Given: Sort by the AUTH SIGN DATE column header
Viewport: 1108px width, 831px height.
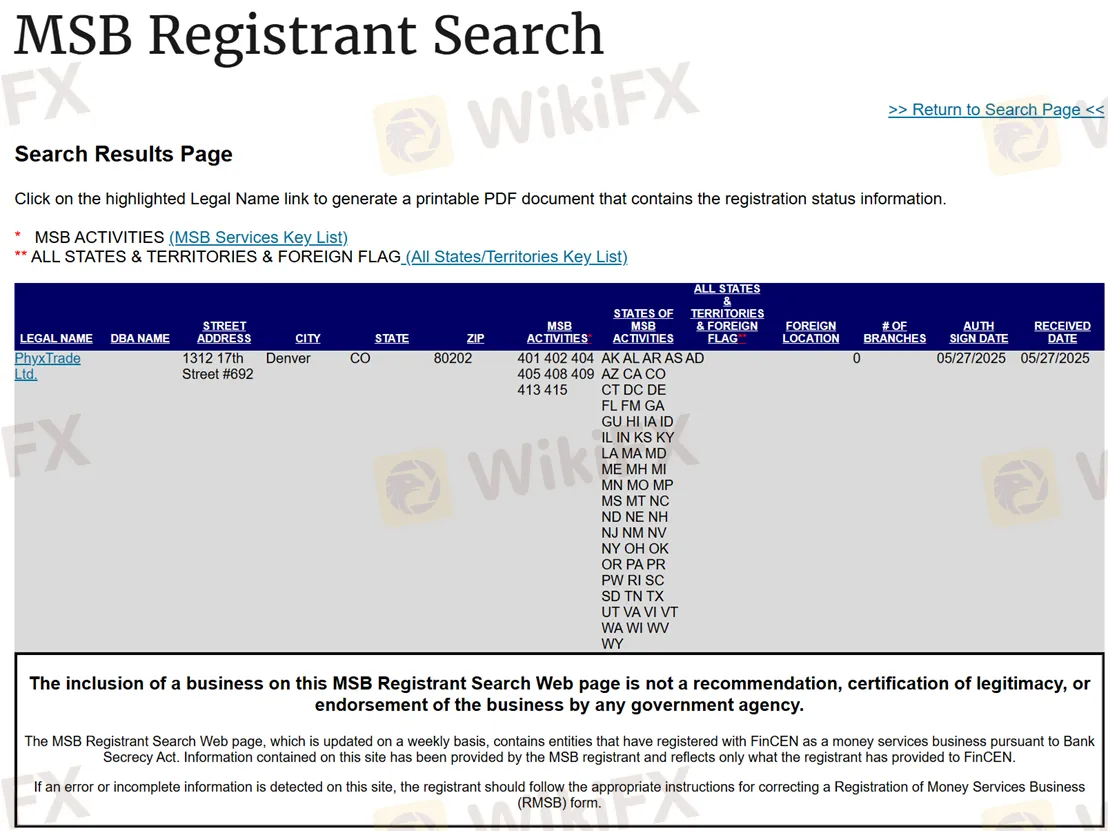Looking at the screenshot, I should 979,332.
